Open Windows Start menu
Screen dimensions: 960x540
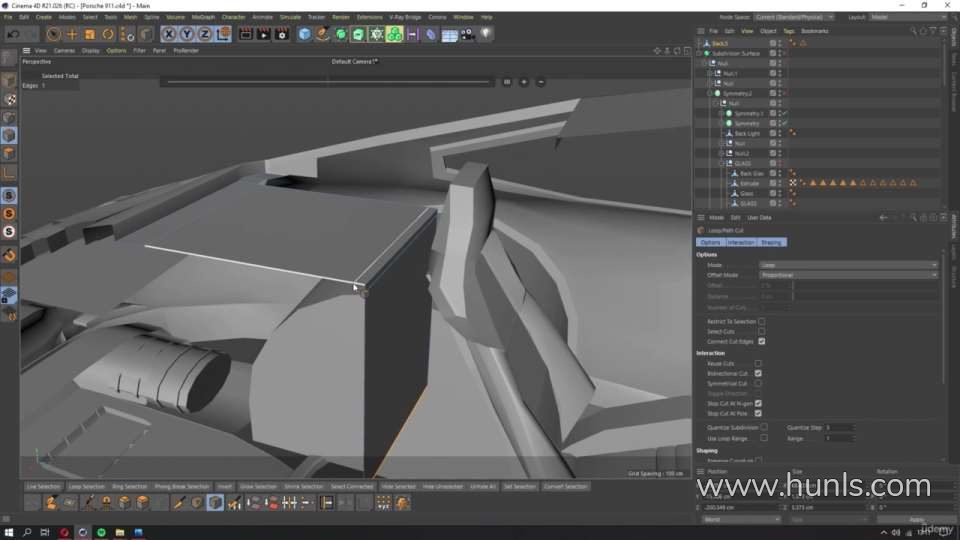click(8, 532)
